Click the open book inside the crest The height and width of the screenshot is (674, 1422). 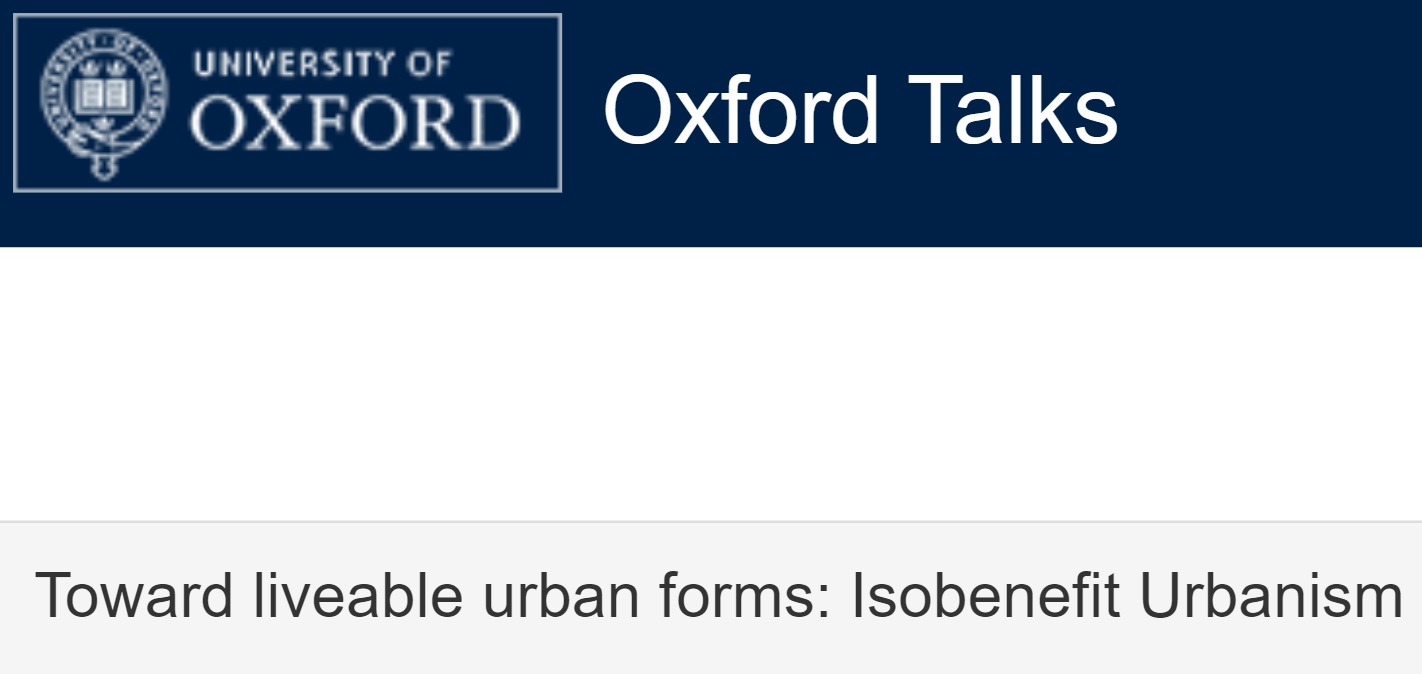point(105,97)
